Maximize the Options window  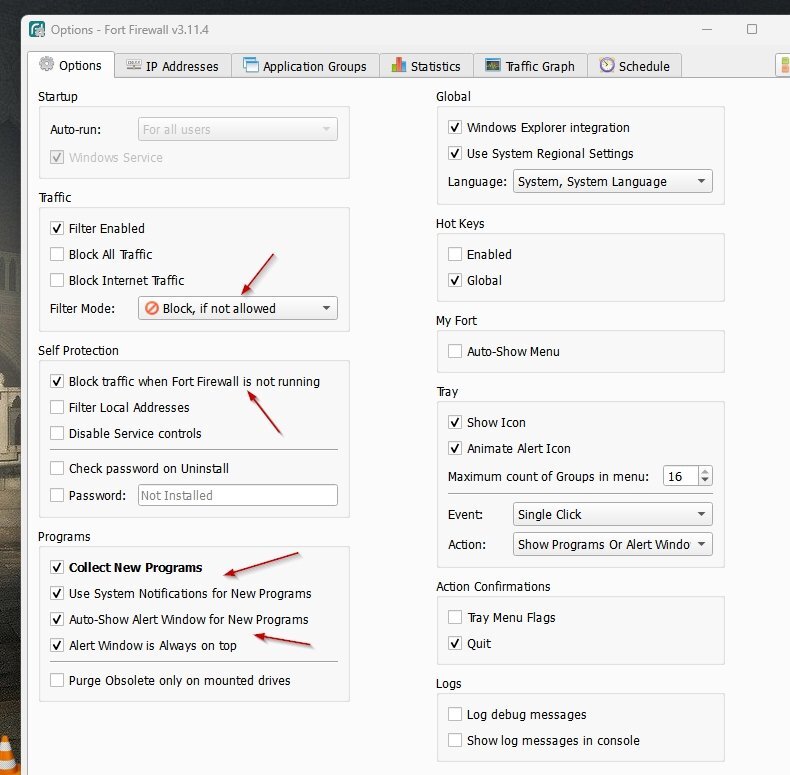(x=752, y=29)
